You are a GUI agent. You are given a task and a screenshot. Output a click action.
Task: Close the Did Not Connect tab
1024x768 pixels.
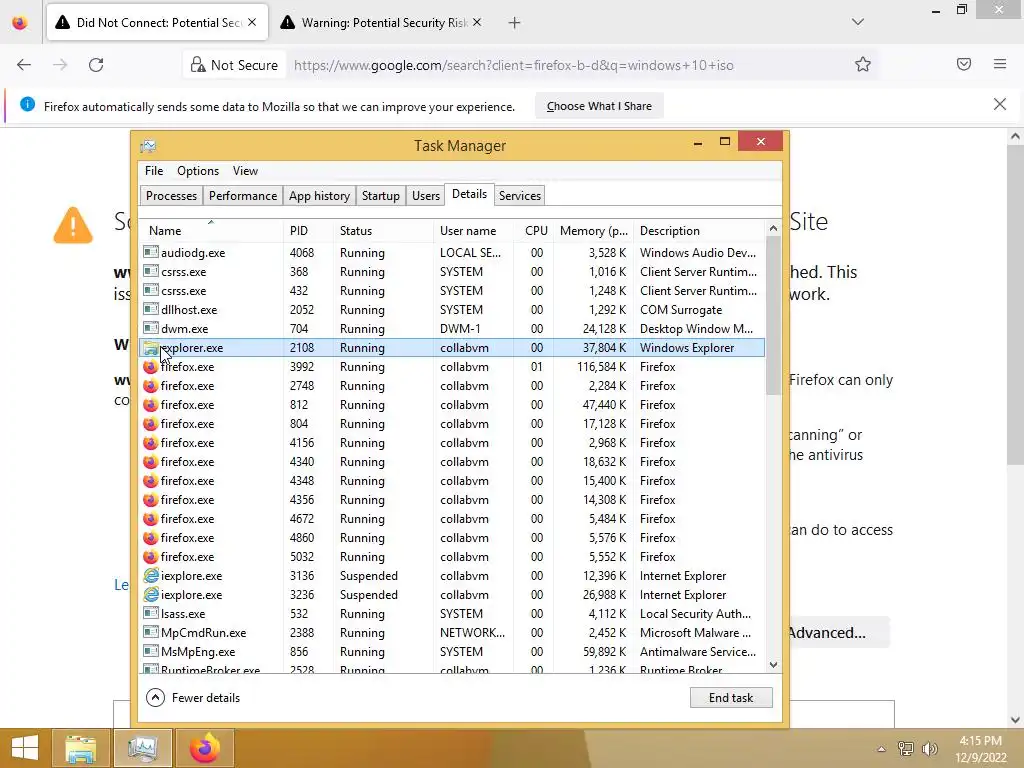point(252,22)
